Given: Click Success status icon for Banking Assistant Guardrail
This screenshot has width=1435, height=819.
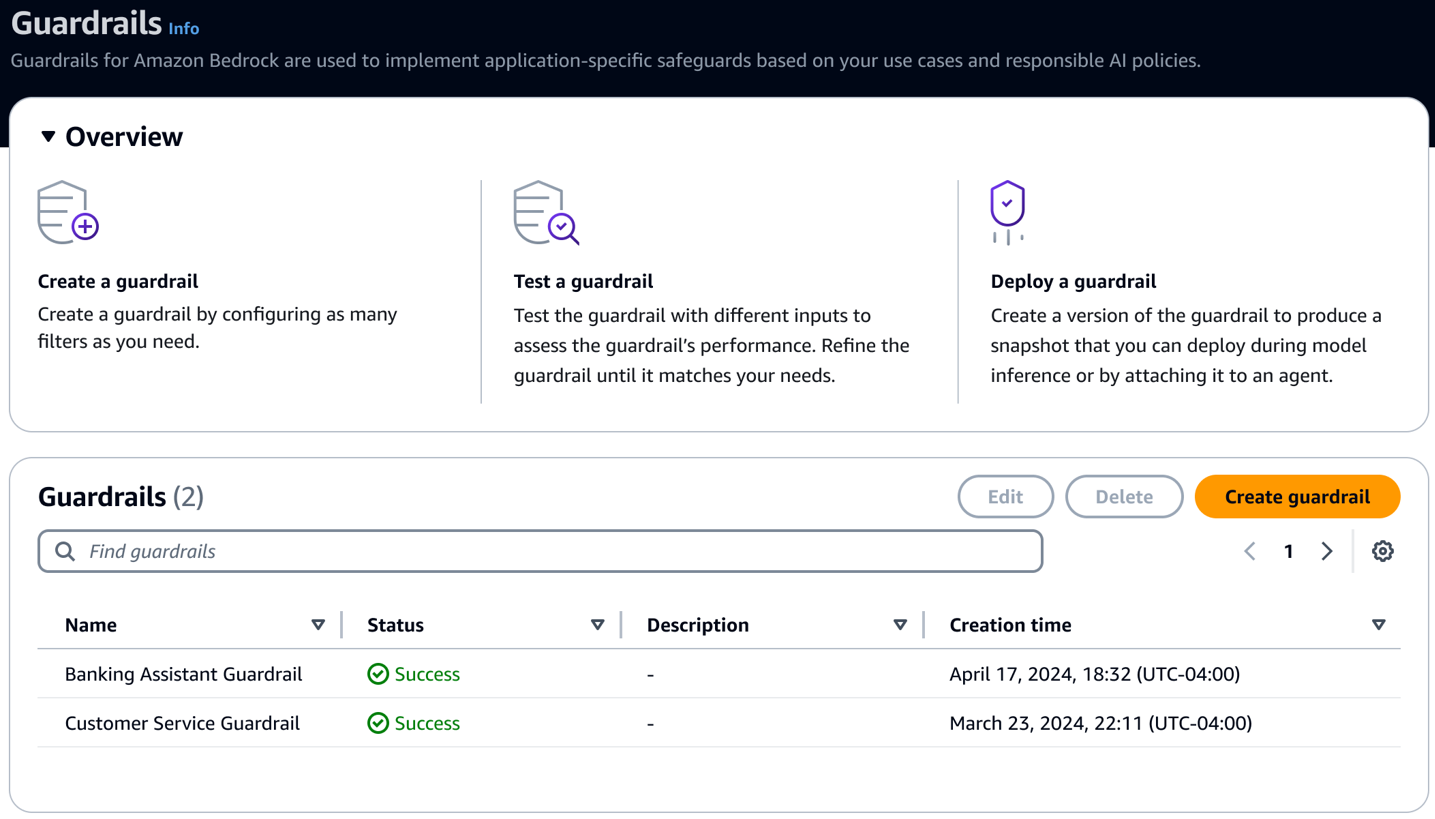Looking at the screenshot, I should [378, 674].
